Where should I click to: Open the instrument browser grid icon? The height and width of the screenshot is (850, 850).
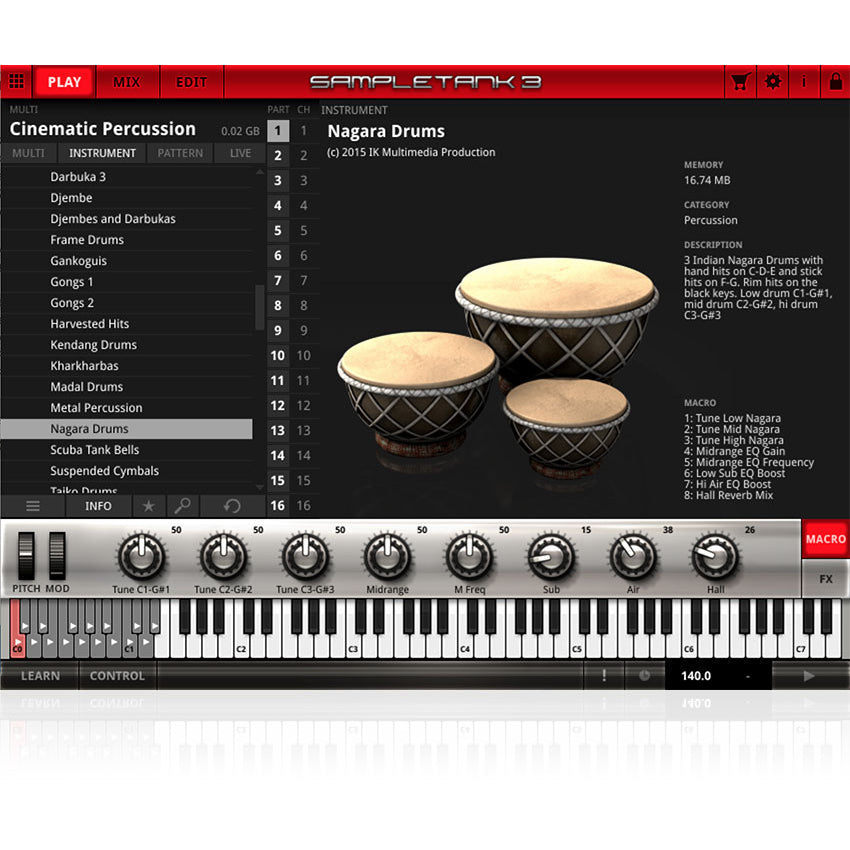point(16,81)
